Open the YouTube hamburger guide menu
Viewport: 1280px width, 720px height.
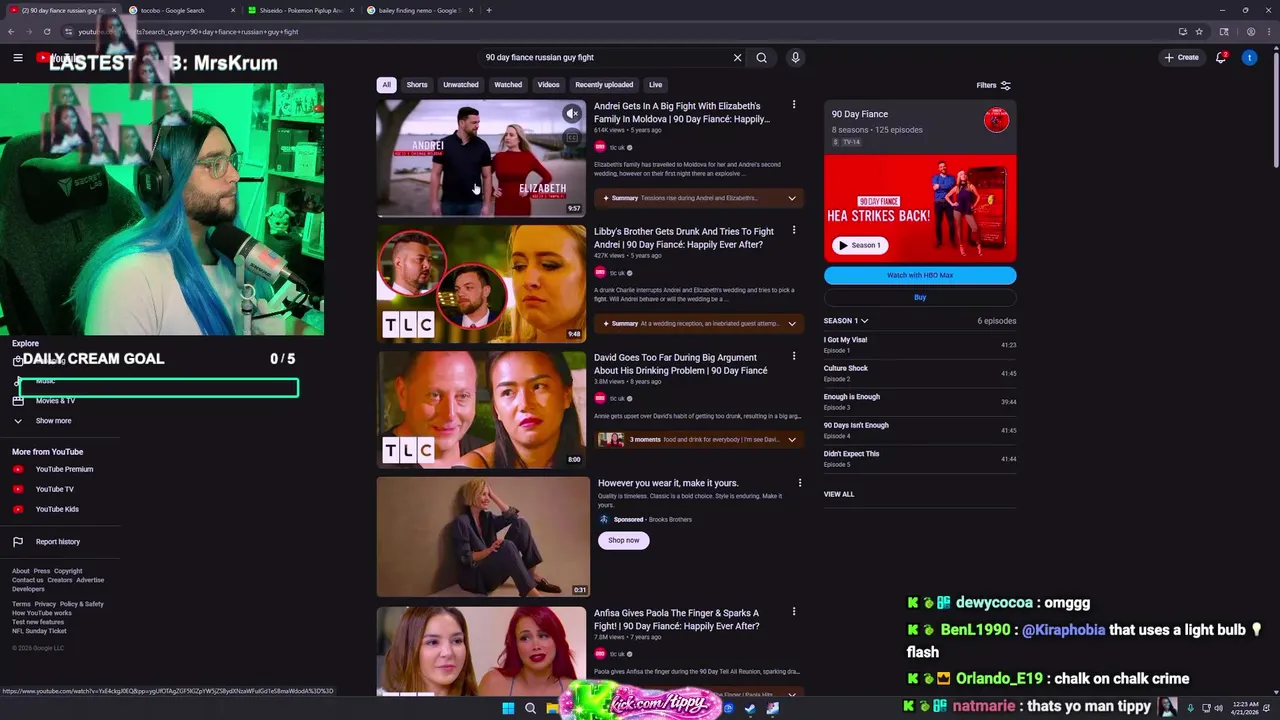click(x=18, y=58)
